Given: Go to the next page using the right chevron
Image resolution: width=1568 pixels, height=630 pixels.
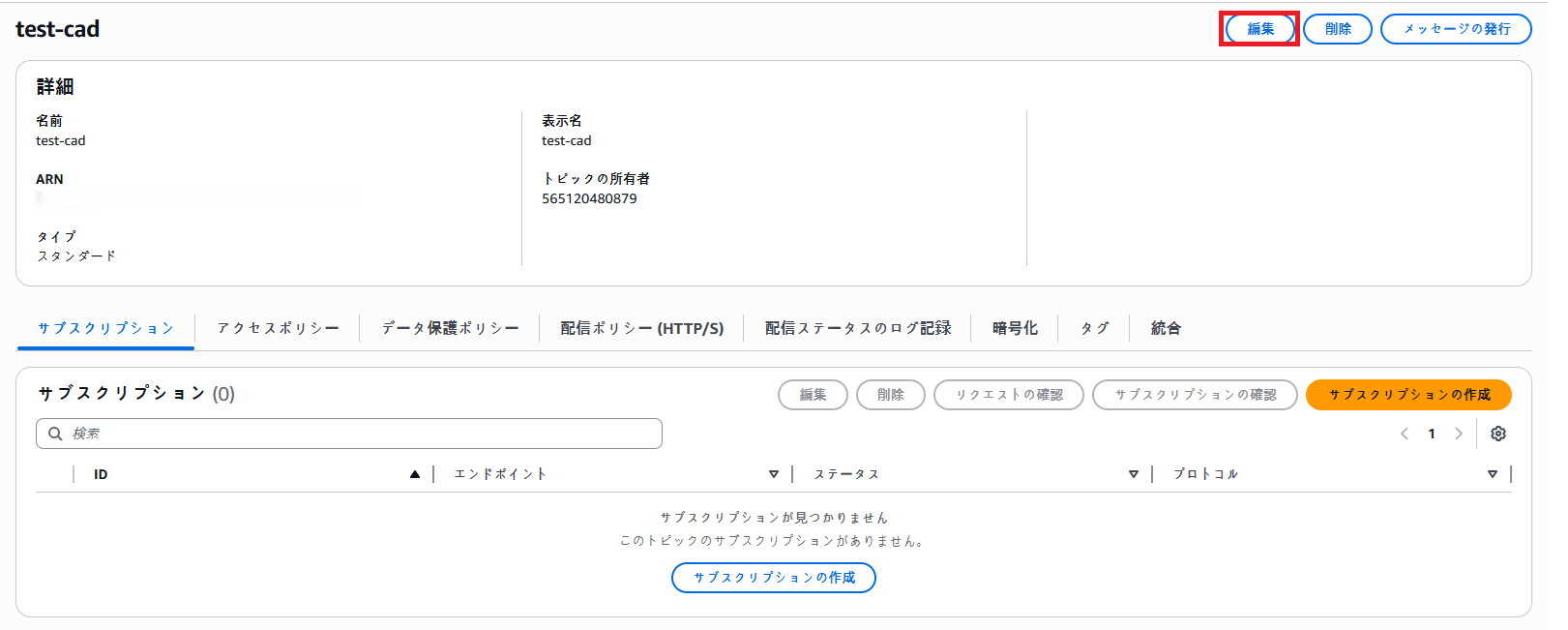Looking at the screenshot, I should (1459, 434).
